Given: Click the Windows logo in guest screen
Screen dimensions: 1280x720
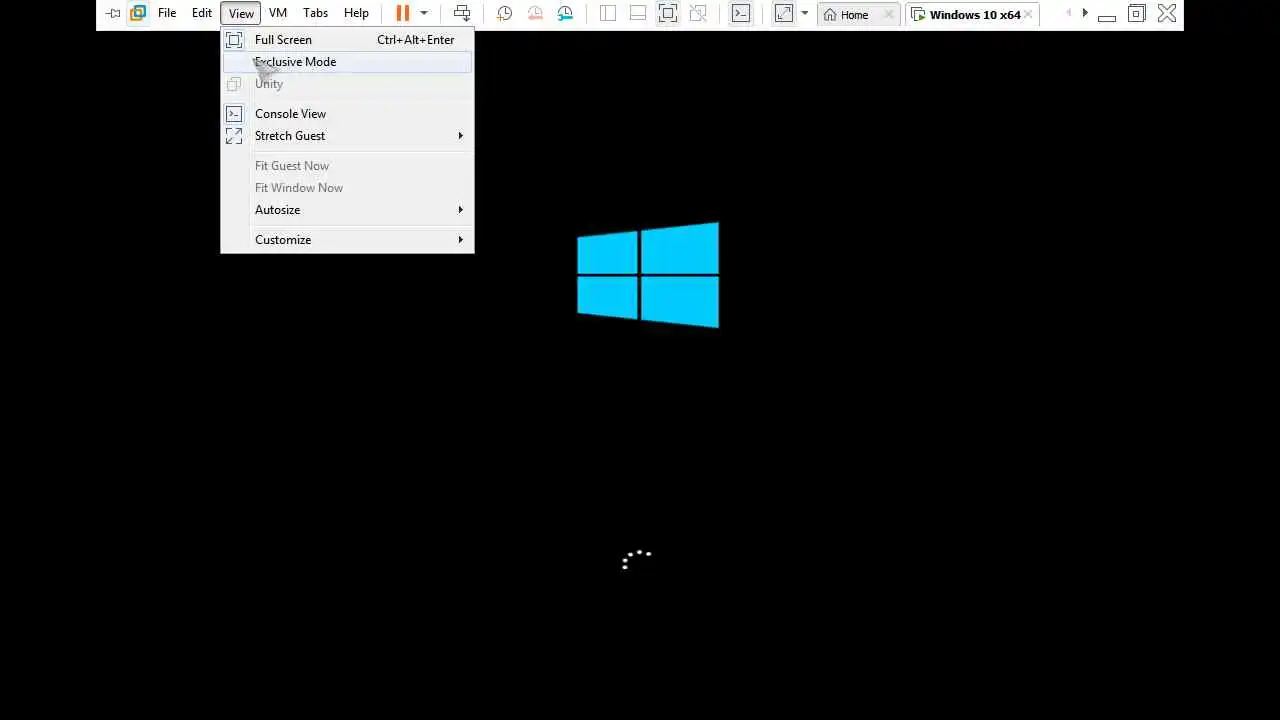Looking at the screenshot, I should [x=648, y=275].
